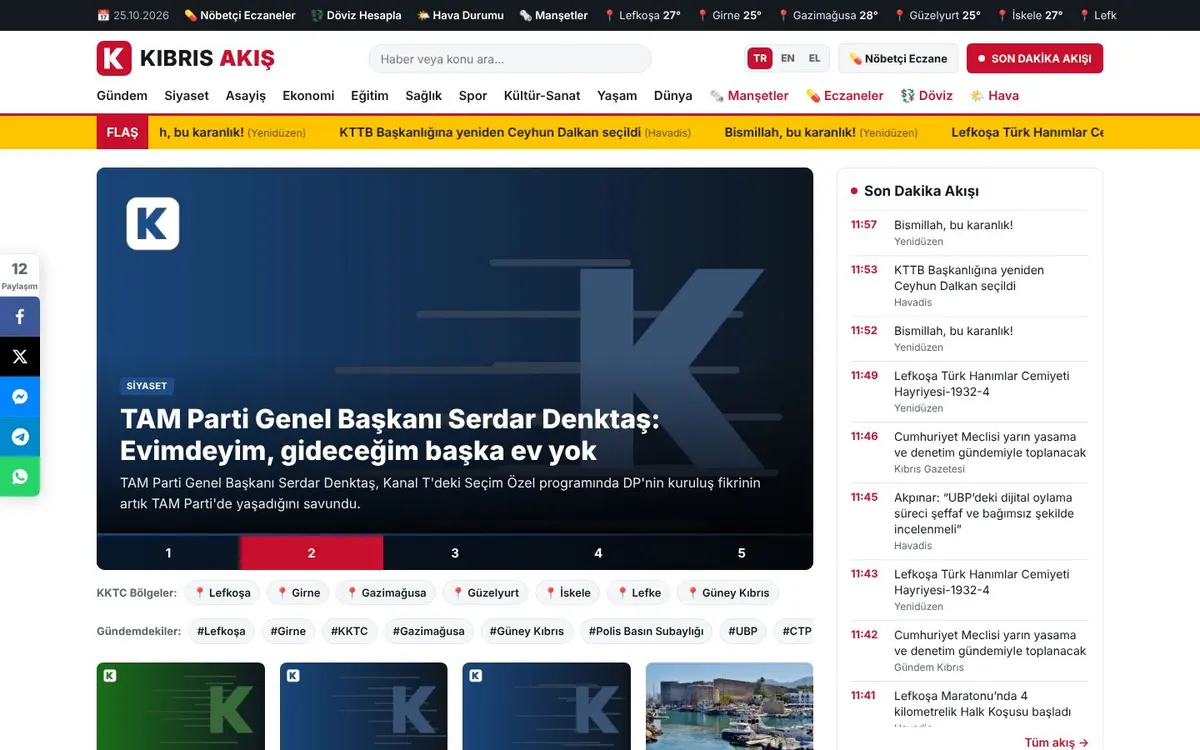The width and height of the screenshot is (1200, 750).
Task: Open the Eğitim section
Action: (369, 96)
